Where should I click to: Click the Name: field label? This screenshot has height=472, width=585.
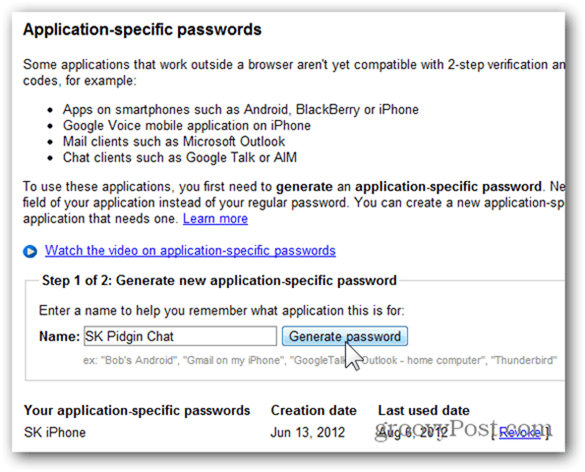[59, 337]
